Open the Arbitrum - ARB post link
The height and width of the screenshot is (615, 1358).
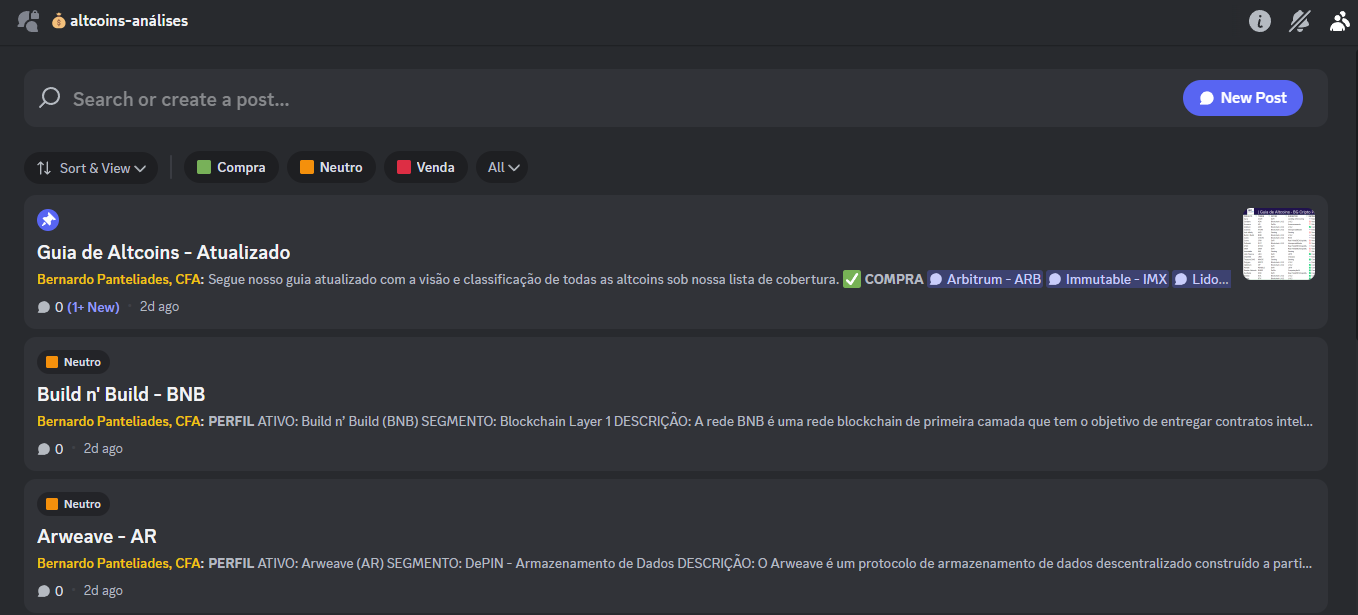[x=985, y=280]
